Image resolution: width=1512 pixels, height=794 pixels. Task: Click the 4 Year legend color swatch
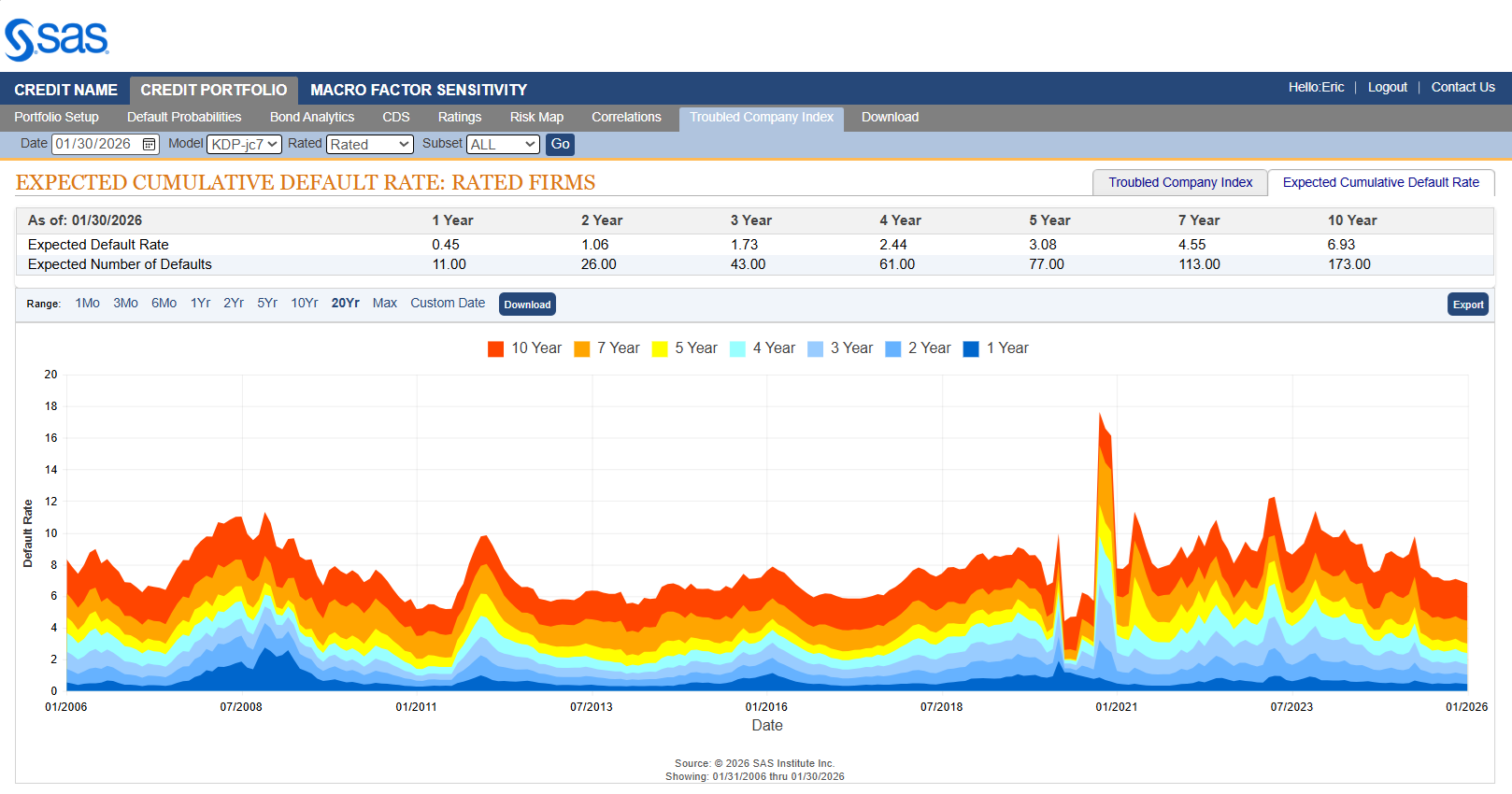[737, 348]
